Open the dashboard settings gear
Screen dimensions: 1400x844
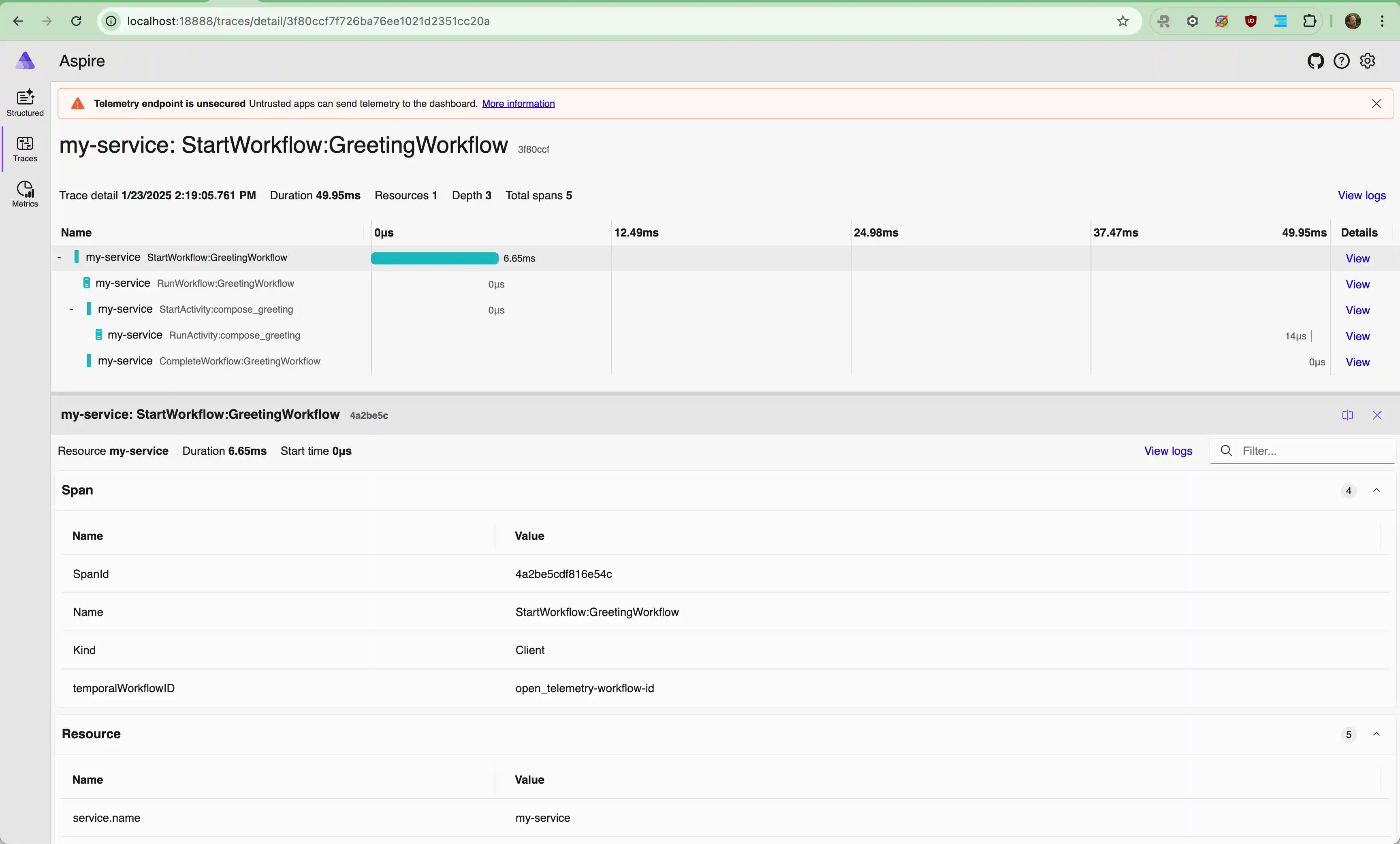[1368, 61]
